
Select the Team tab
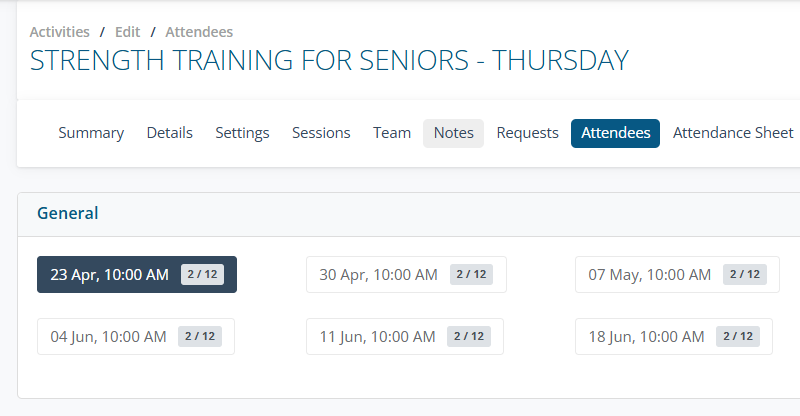[392, 133]
